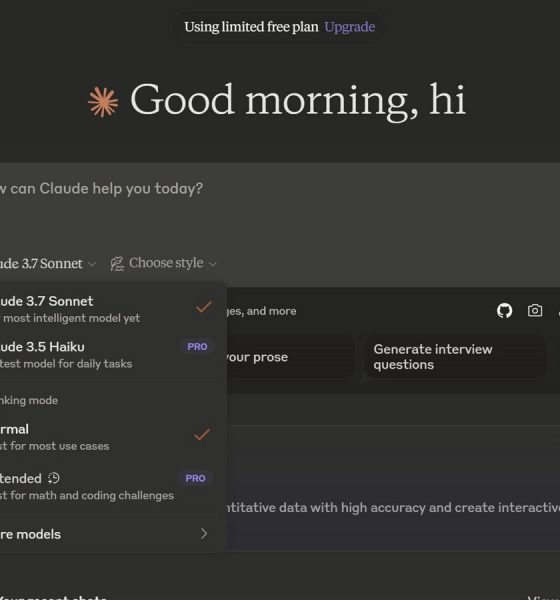Open the More models menu entry
Viewport: 560px width, 600px height.
click(108, 534)
